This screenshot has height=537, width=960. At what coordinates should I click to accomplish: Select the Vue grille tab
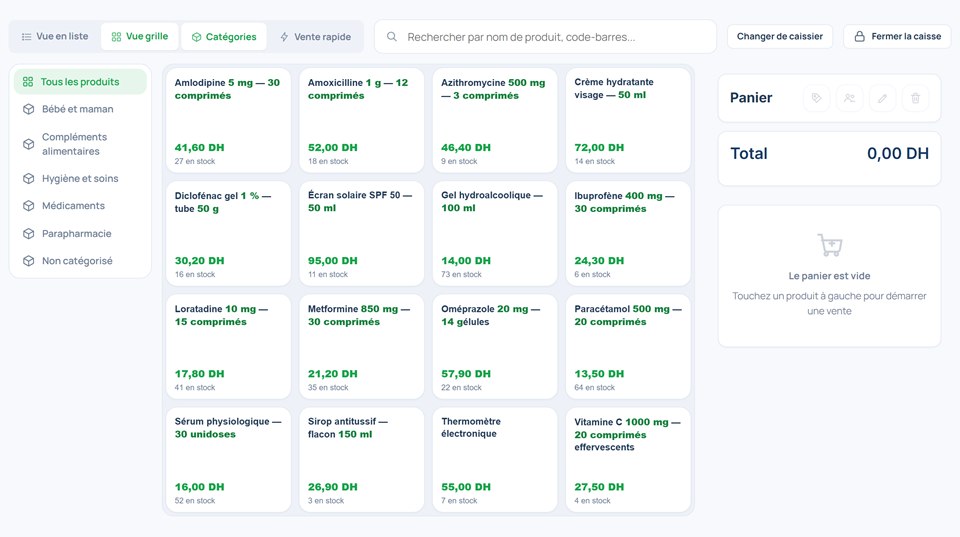pos(140,36)
